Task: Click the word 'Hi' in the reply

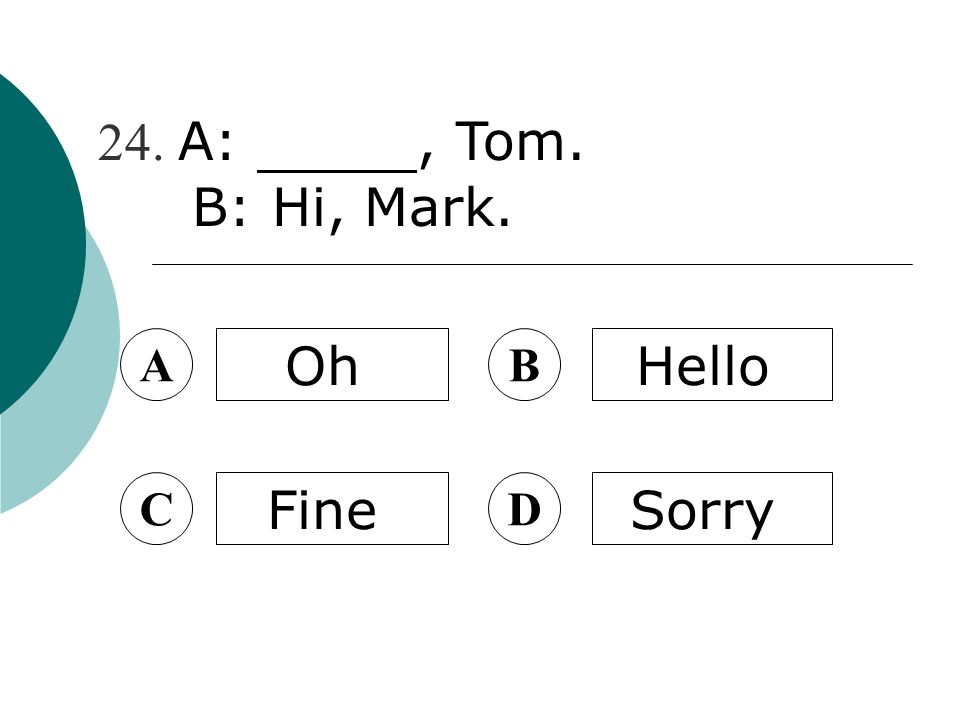Action: coord(298,207)
